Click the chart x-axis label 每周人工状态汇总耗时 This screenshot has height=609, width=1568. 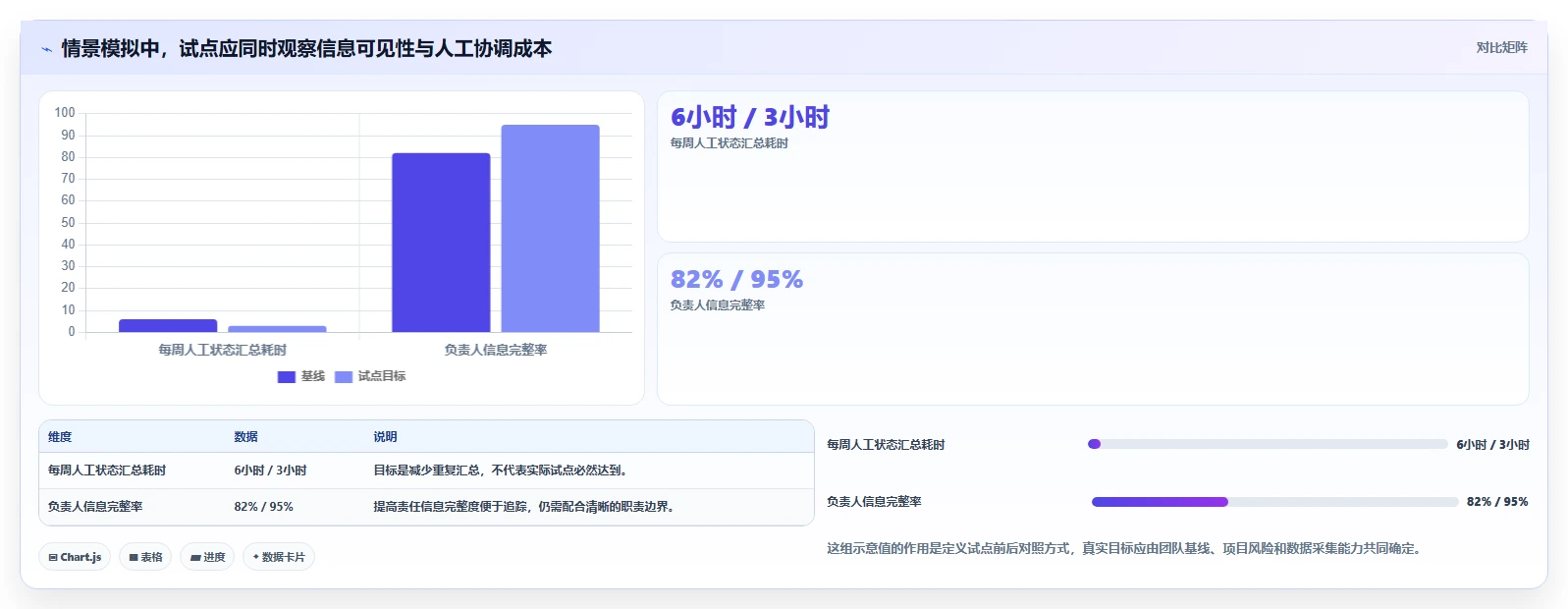pyautogui.click(x=223, y=350)
